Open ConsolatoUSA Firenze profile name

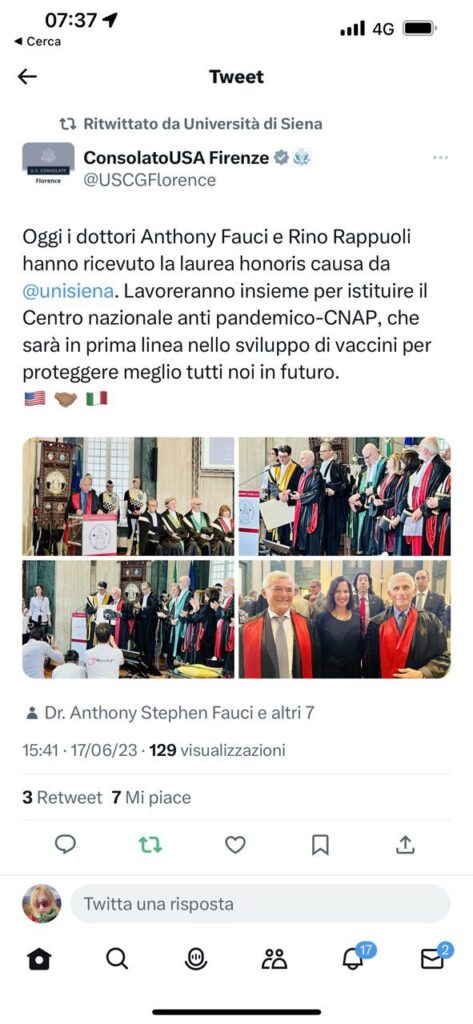(176, 157)
